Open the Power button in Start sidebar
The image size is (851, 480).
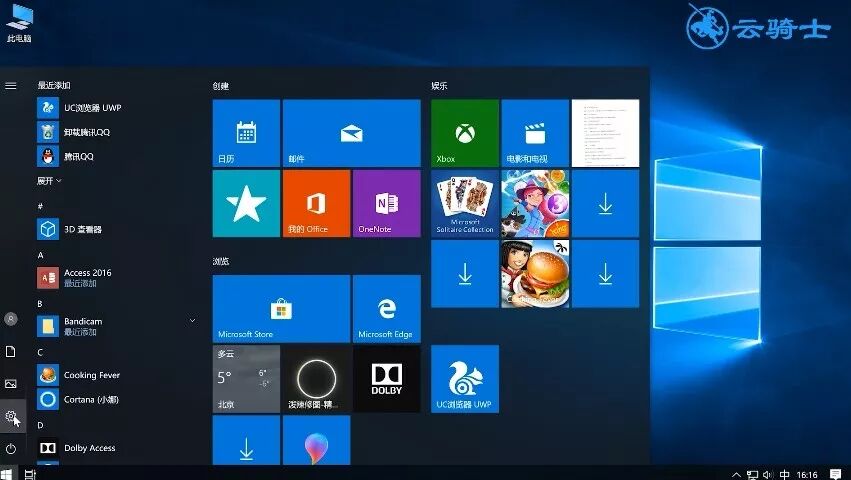(11, 449)
